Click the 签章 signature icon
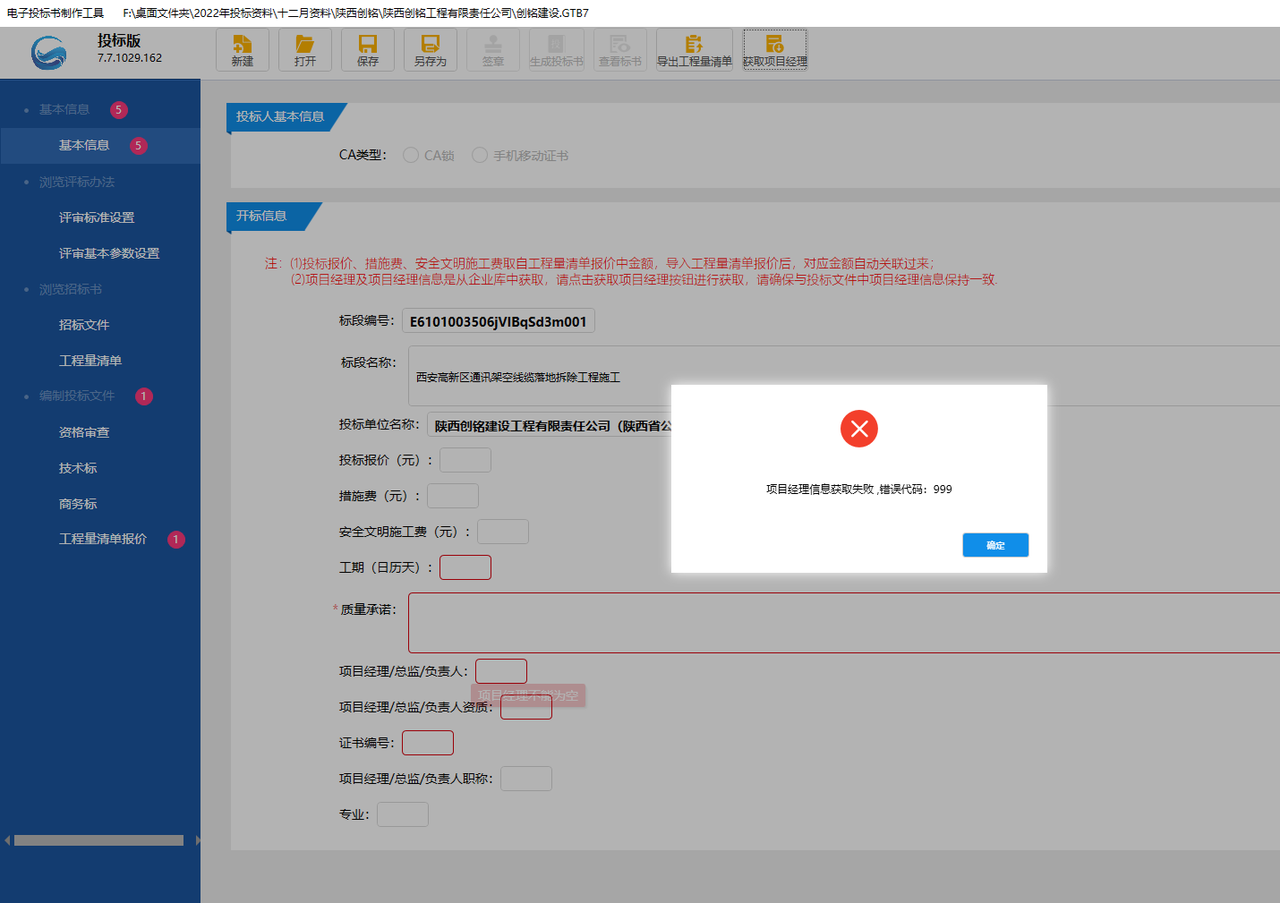The width and height of the screenshot is (1280, 903). pos(493,50)
